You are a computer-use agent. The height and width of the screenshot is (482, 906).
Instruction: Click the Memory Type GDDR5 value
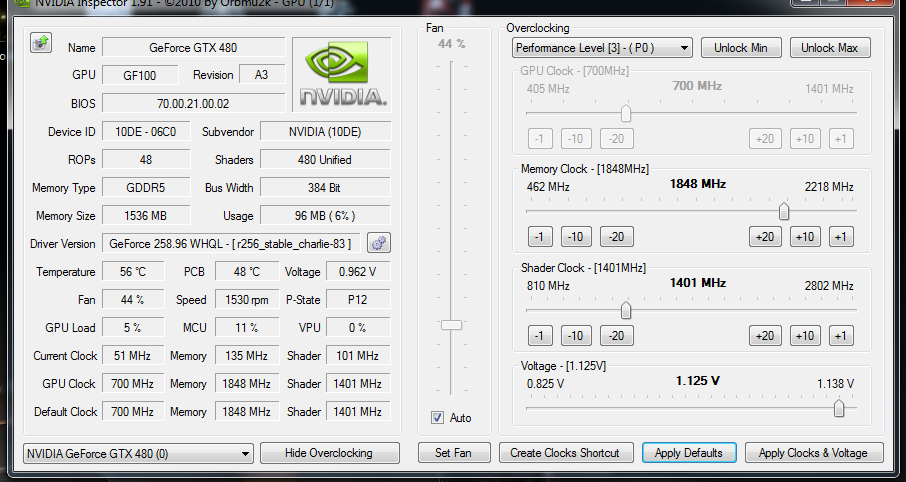point(146,187)
